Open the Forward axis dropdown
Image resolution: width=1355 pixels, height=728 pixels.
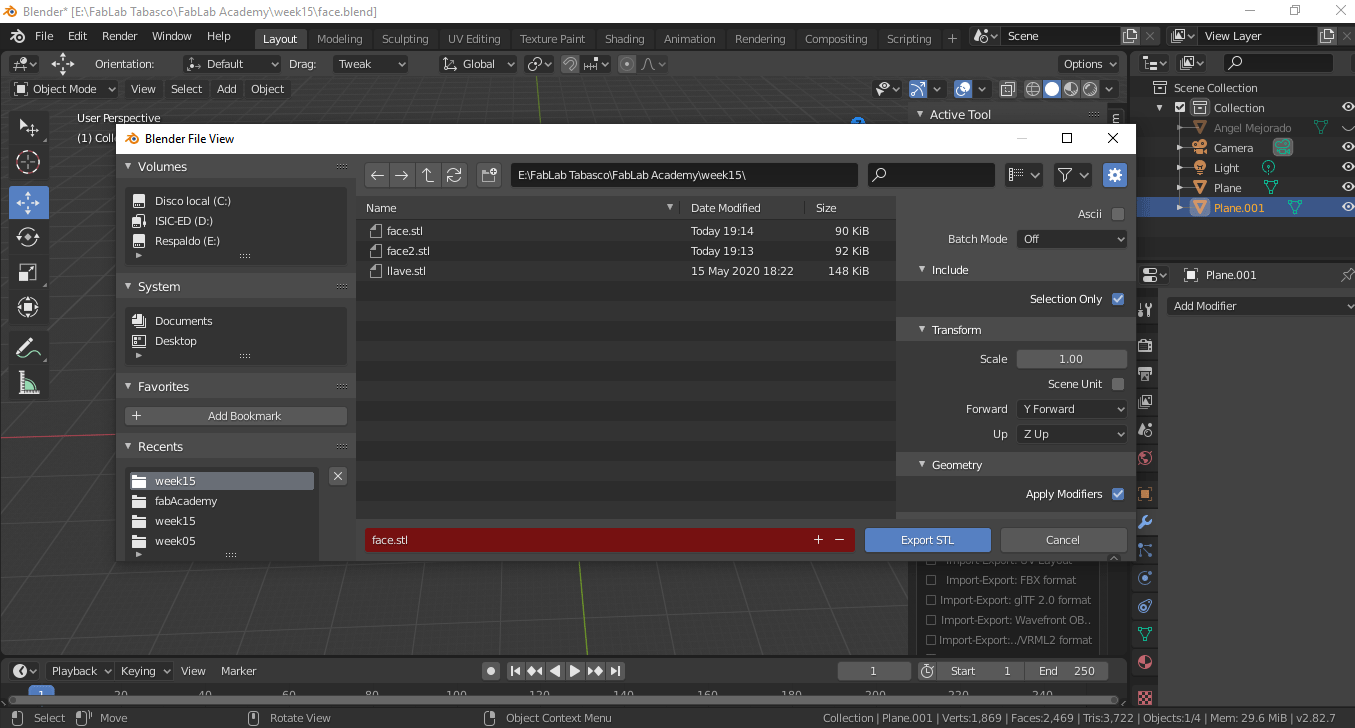pyautogui.click(x=1072, y=409)
